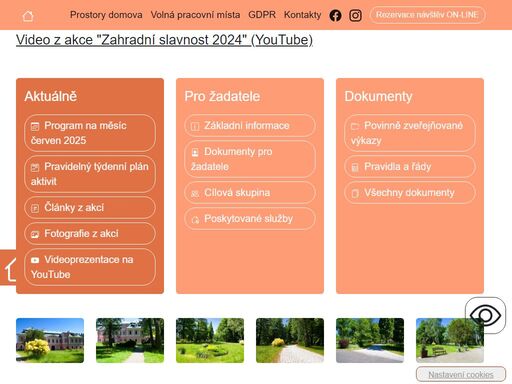Image resolution: width=512 pixels, height=384 pixels.
Task: Open thumbnail of building behind trees and path
Action: 130,340
